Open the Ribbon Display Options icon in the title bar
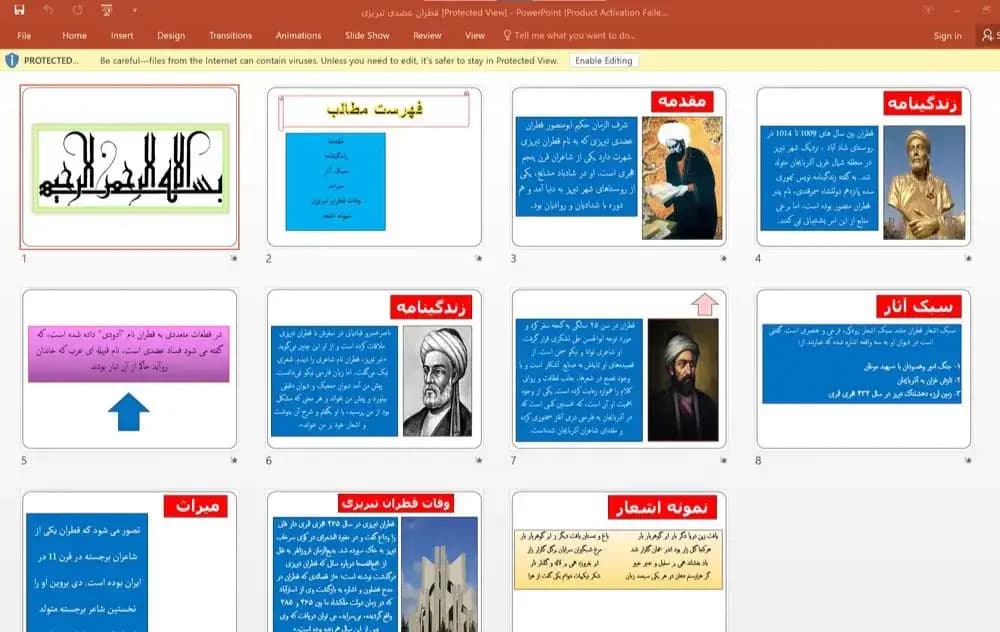The height and width of the screenshot is (632, 1000). click(x=927, y=10)
